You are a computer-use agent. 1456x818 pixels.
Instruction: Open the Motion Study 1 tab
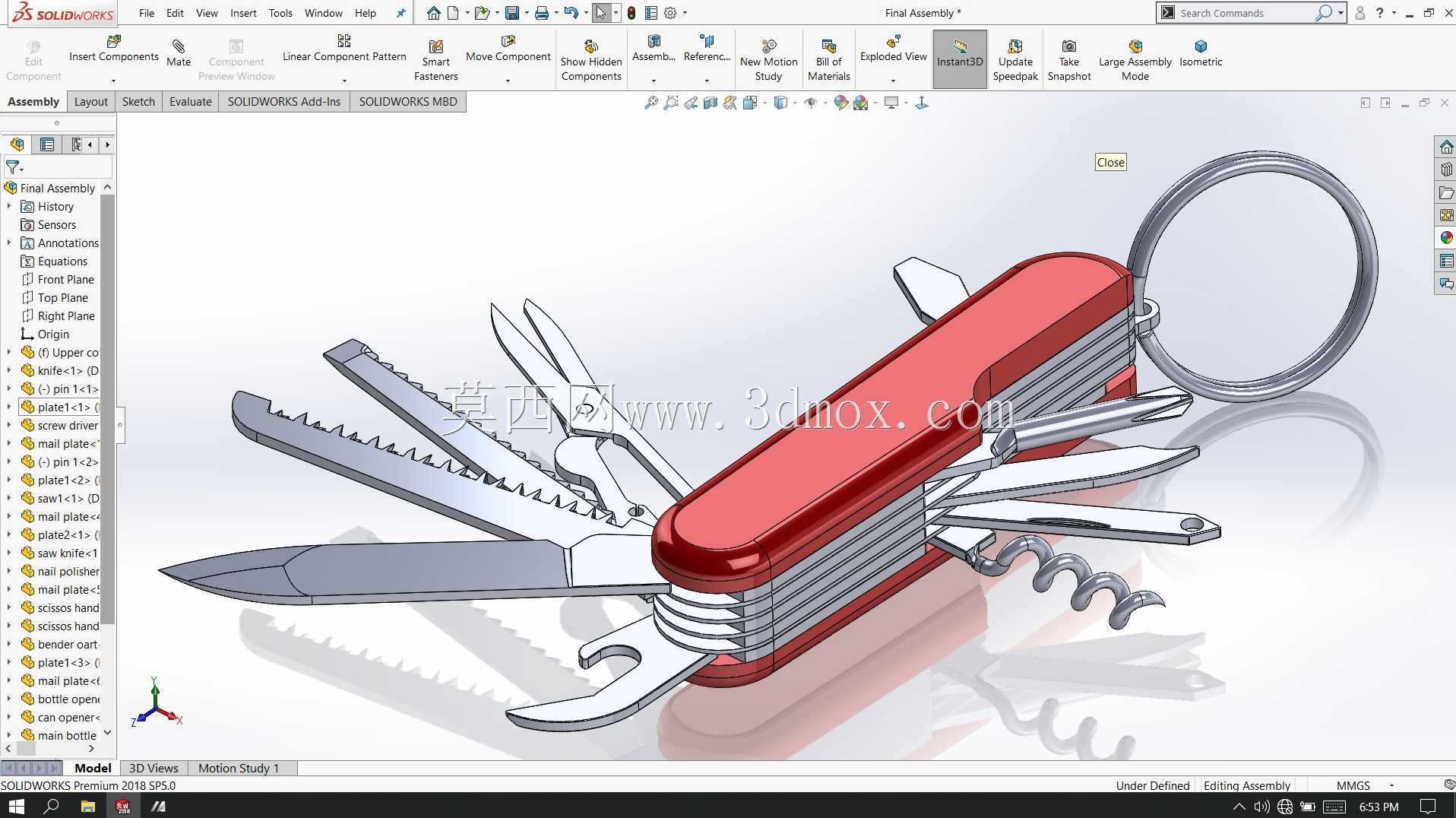click(x=239, y=769)
